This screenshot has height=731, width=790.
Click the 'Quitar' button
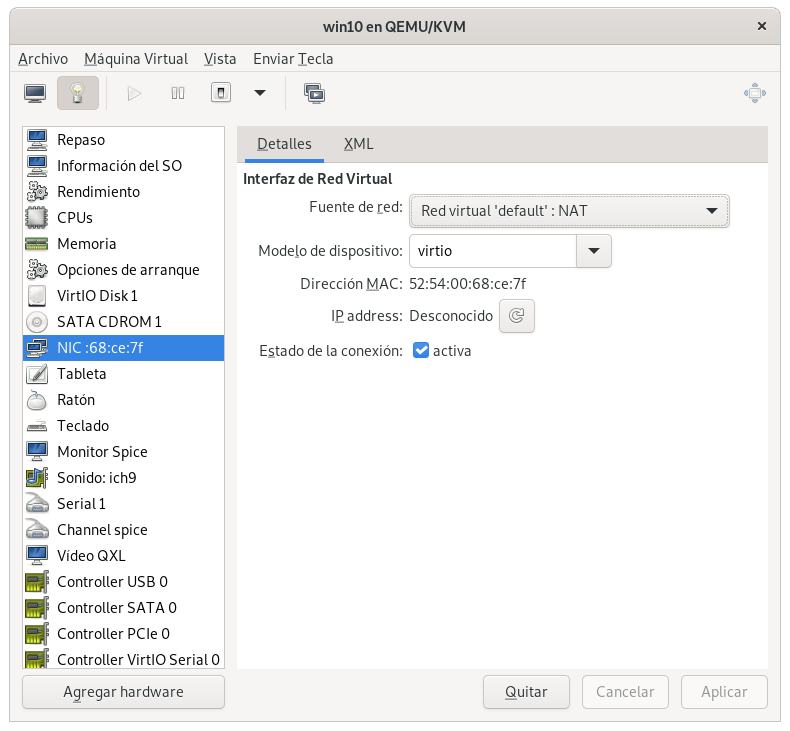pos(526,691)
